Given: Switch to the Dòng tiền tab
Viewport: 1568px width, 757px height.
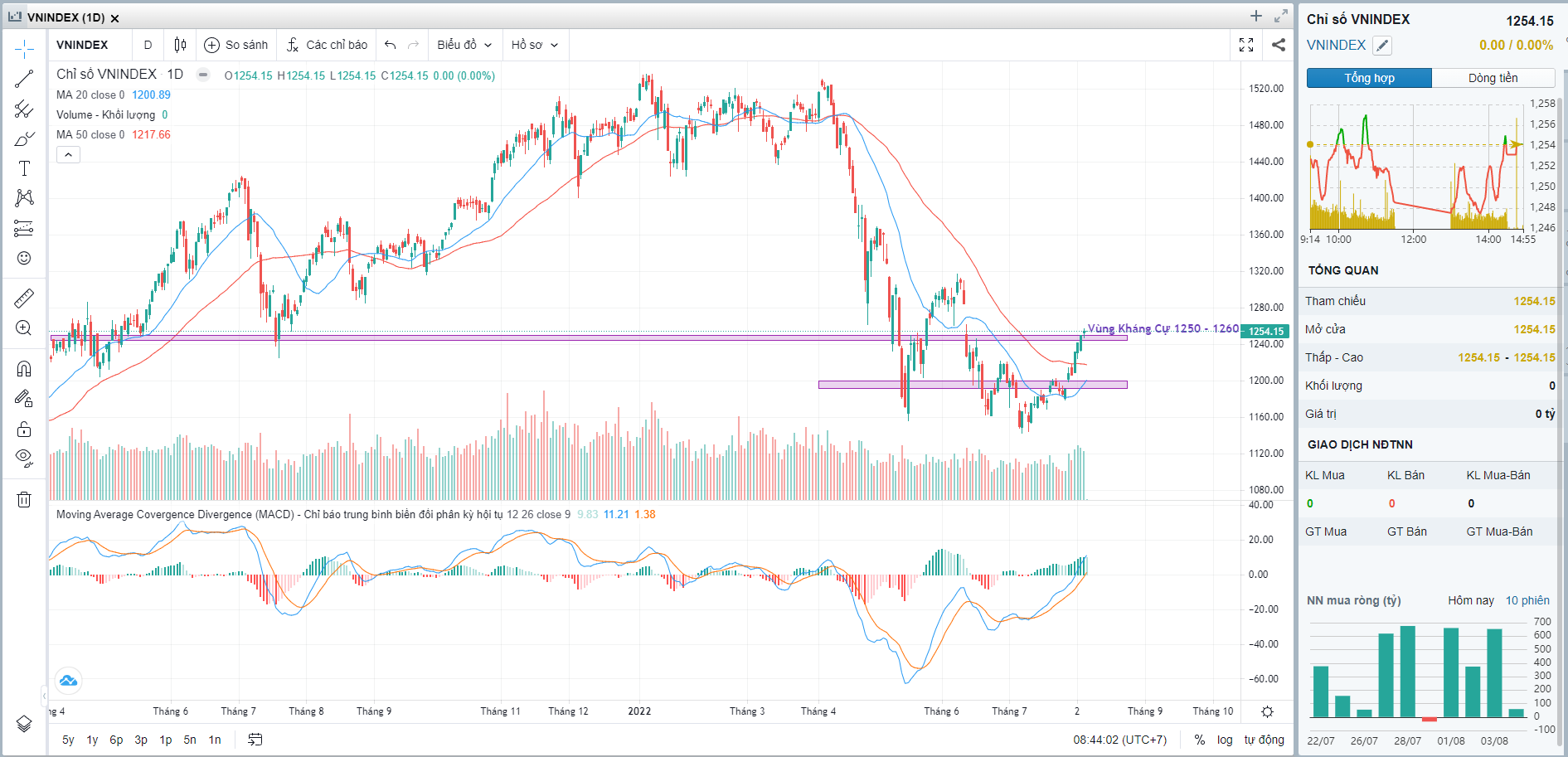Looking at the screenshot, I should pyautogui.click(x=1493, y=78).
